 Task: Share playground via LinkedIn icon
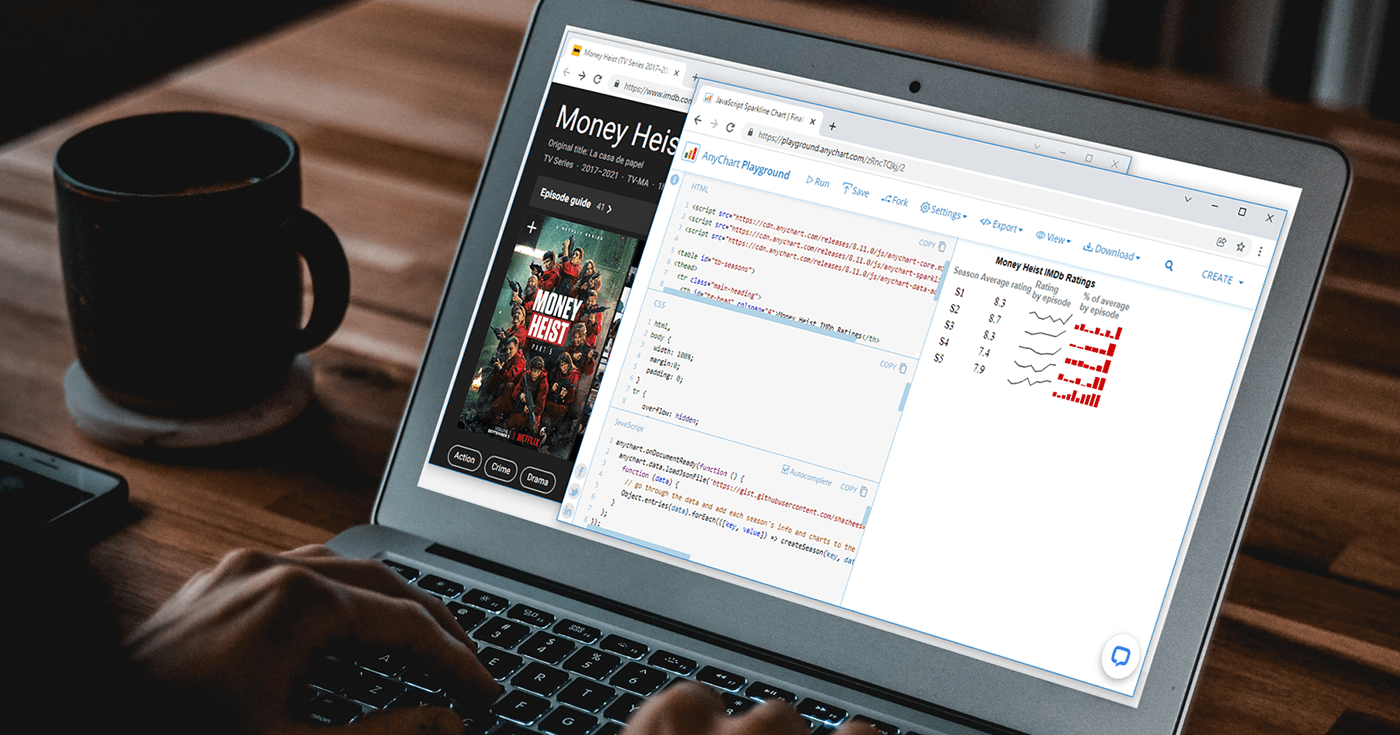(x=568, y=511)
